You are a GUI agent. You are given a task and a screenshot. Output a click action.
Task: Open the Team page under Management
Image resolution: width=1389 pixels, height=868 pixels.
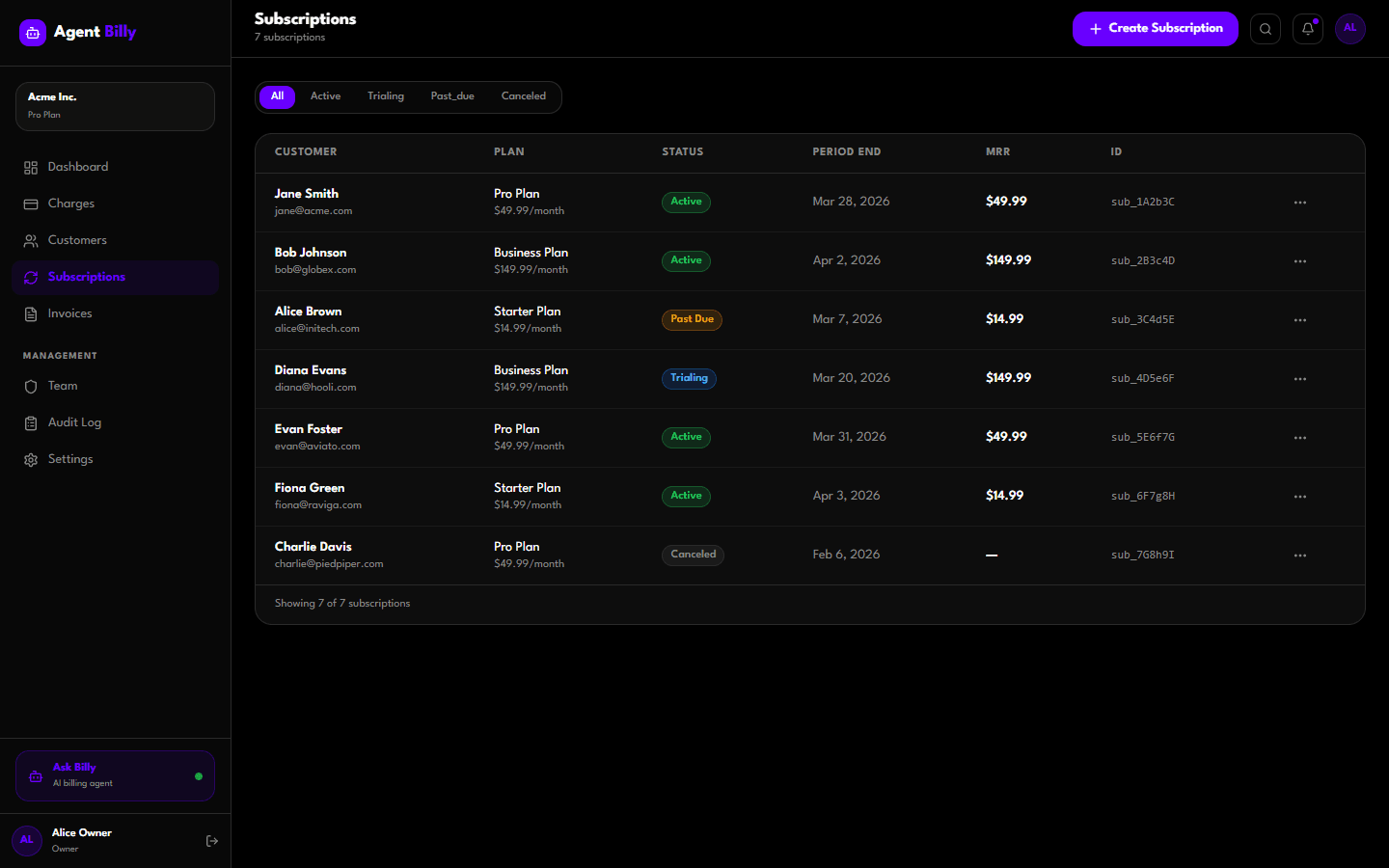click(x=62, y=386)
